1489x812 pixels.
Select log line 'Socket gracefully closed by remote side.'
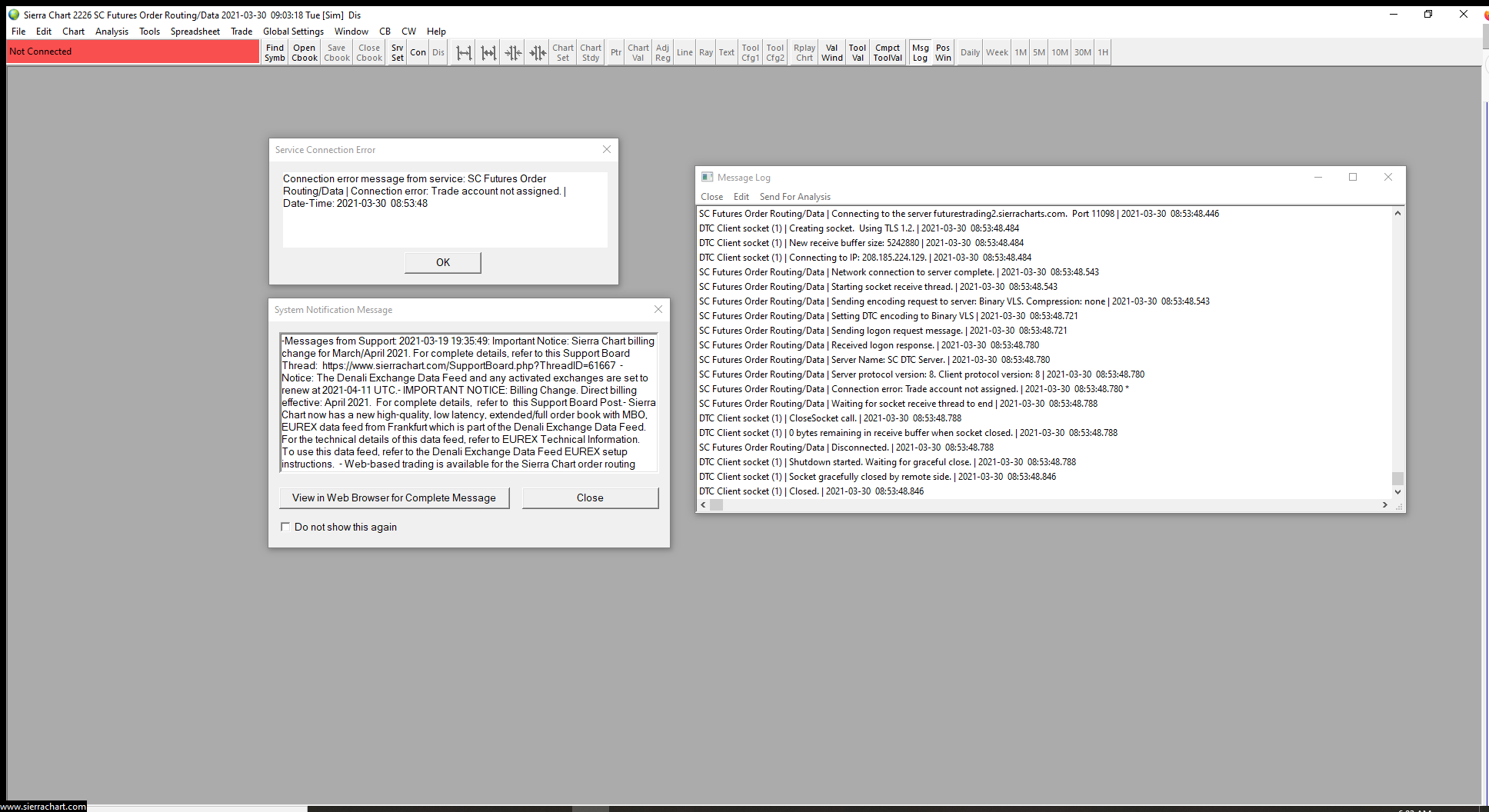coord(878,477)
